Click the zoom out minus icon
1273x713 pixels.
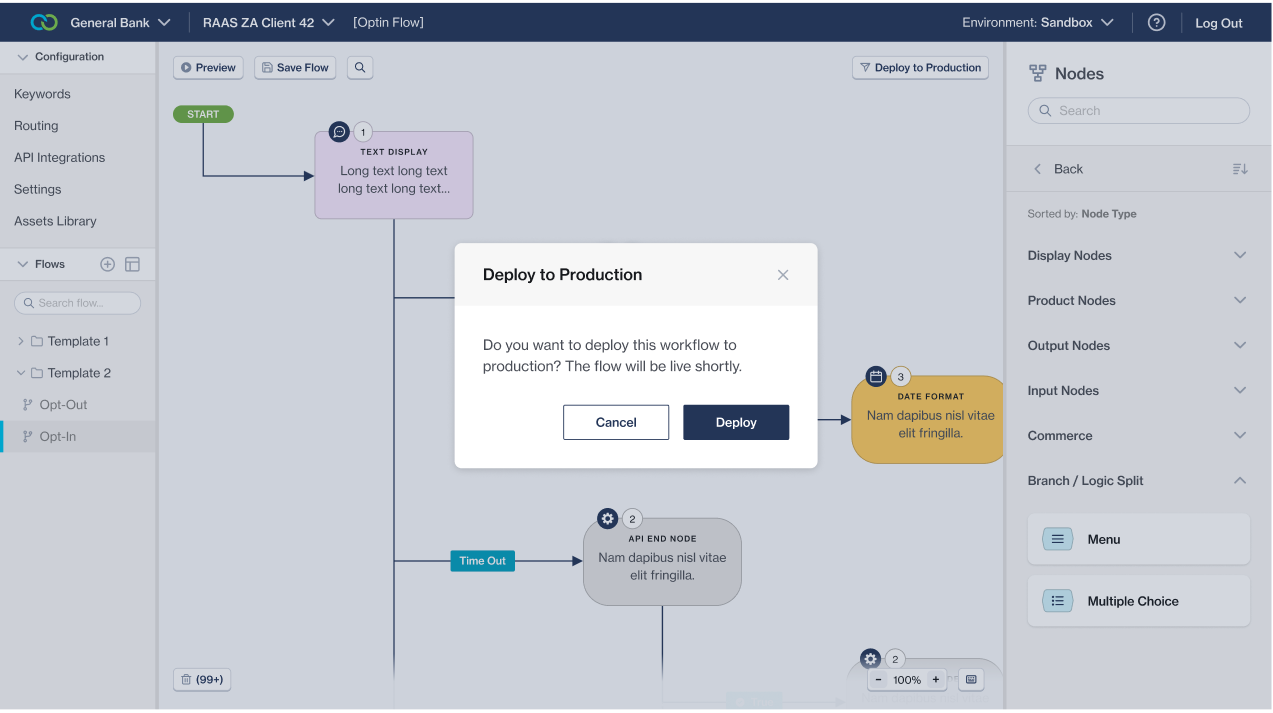(x=878, y=680)
